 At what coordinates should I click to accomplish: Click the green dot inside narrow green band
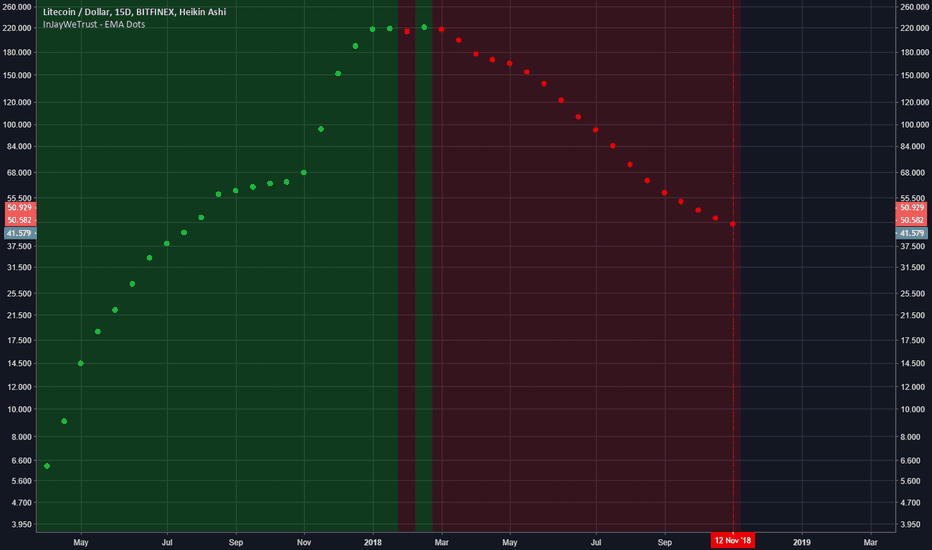pos(424,27)
